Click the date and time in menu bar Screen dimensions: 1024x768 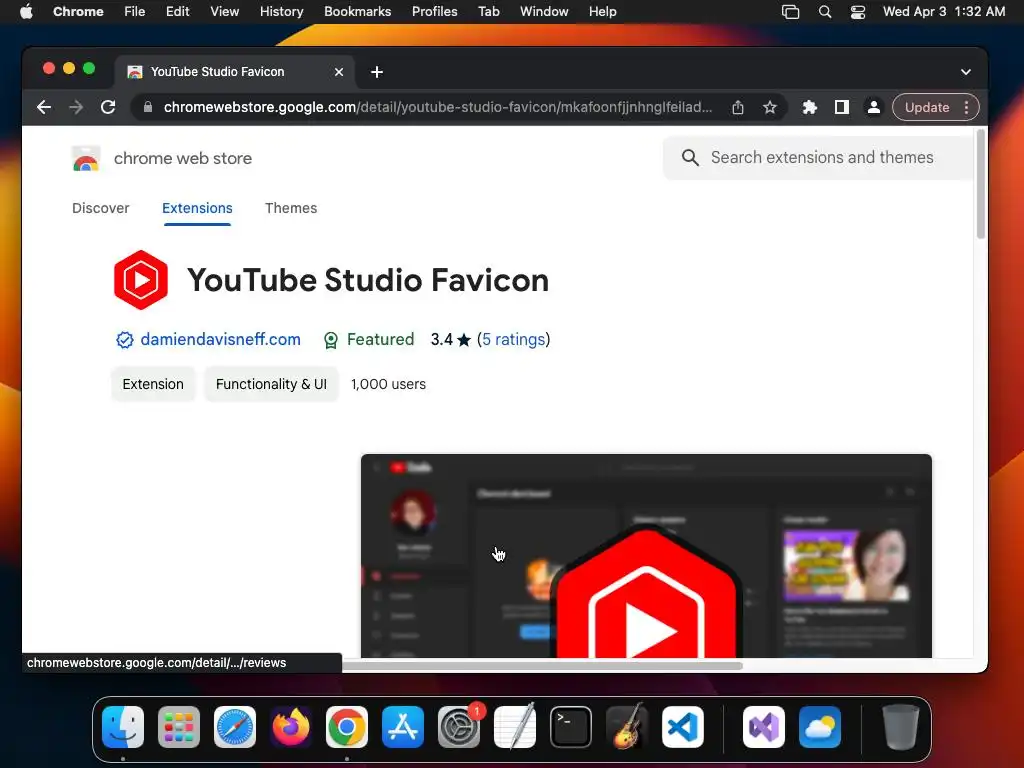[x=944, y=12]
